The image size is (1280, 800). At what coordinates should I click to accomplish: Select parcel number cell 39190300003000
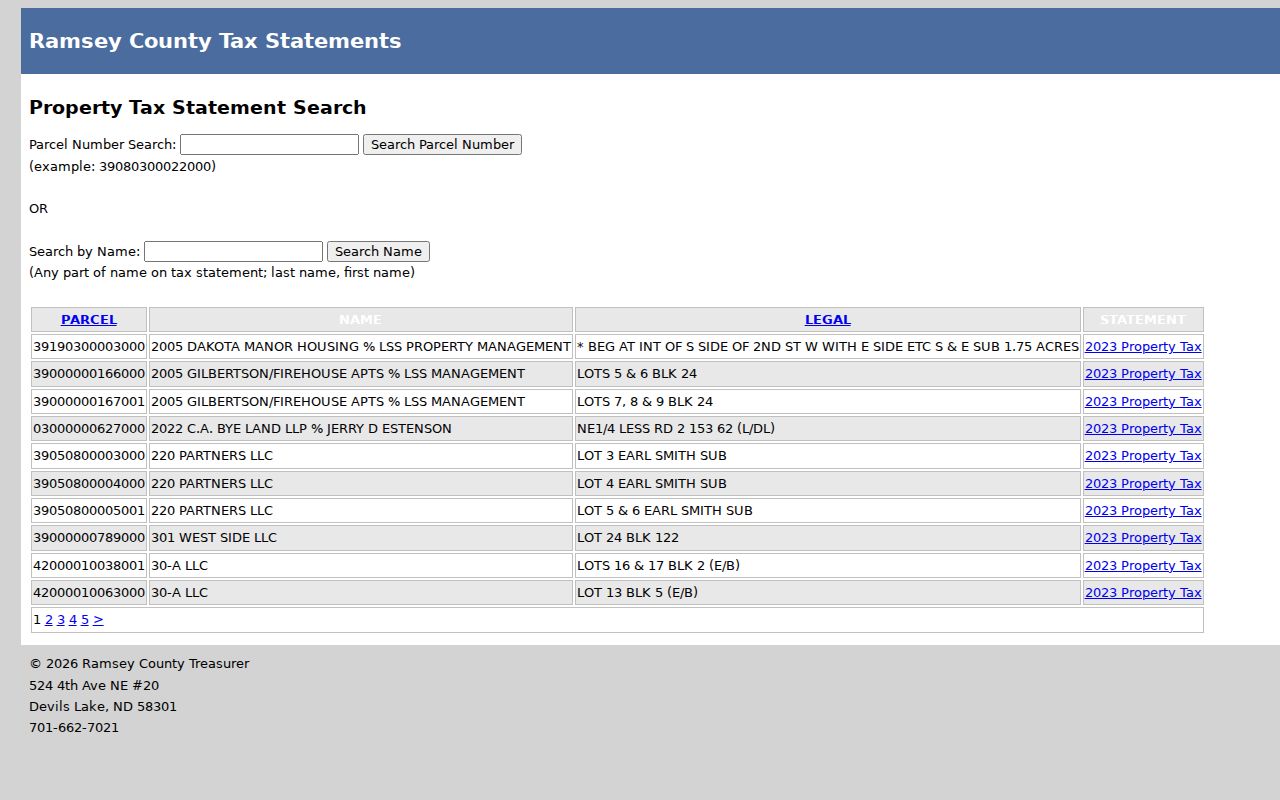coord(89,347)
